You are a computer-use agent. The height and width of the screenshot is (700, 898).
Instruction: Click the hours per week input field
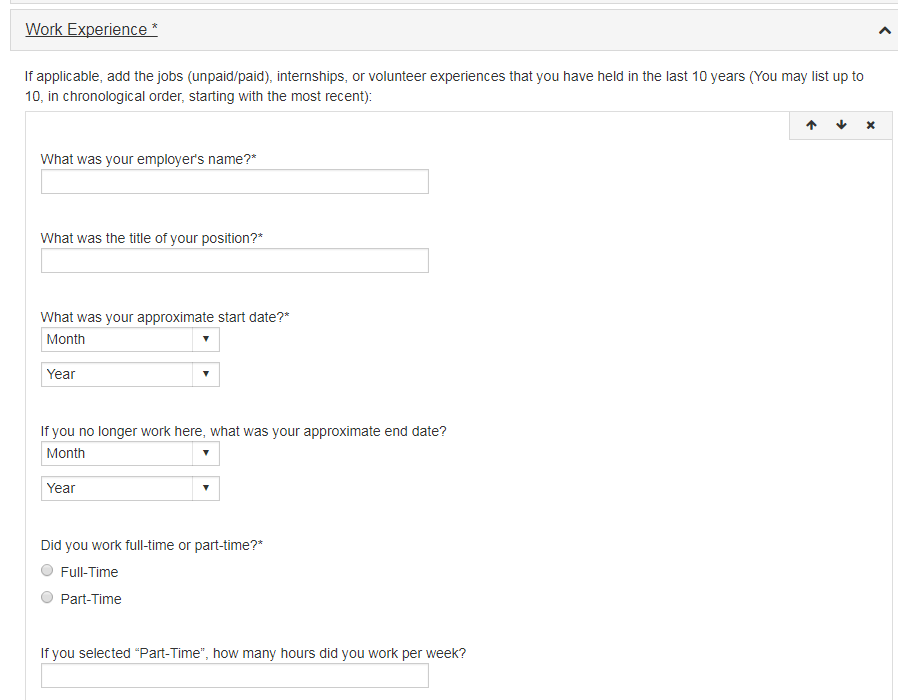point(234,676)
